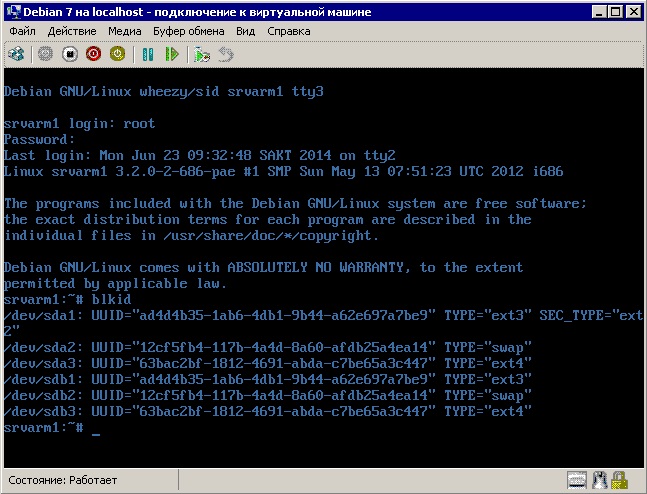Click the 'srvarm1 login: root' line
The height and width of the screenshot is (494, 647).
[x=80, y=123]
